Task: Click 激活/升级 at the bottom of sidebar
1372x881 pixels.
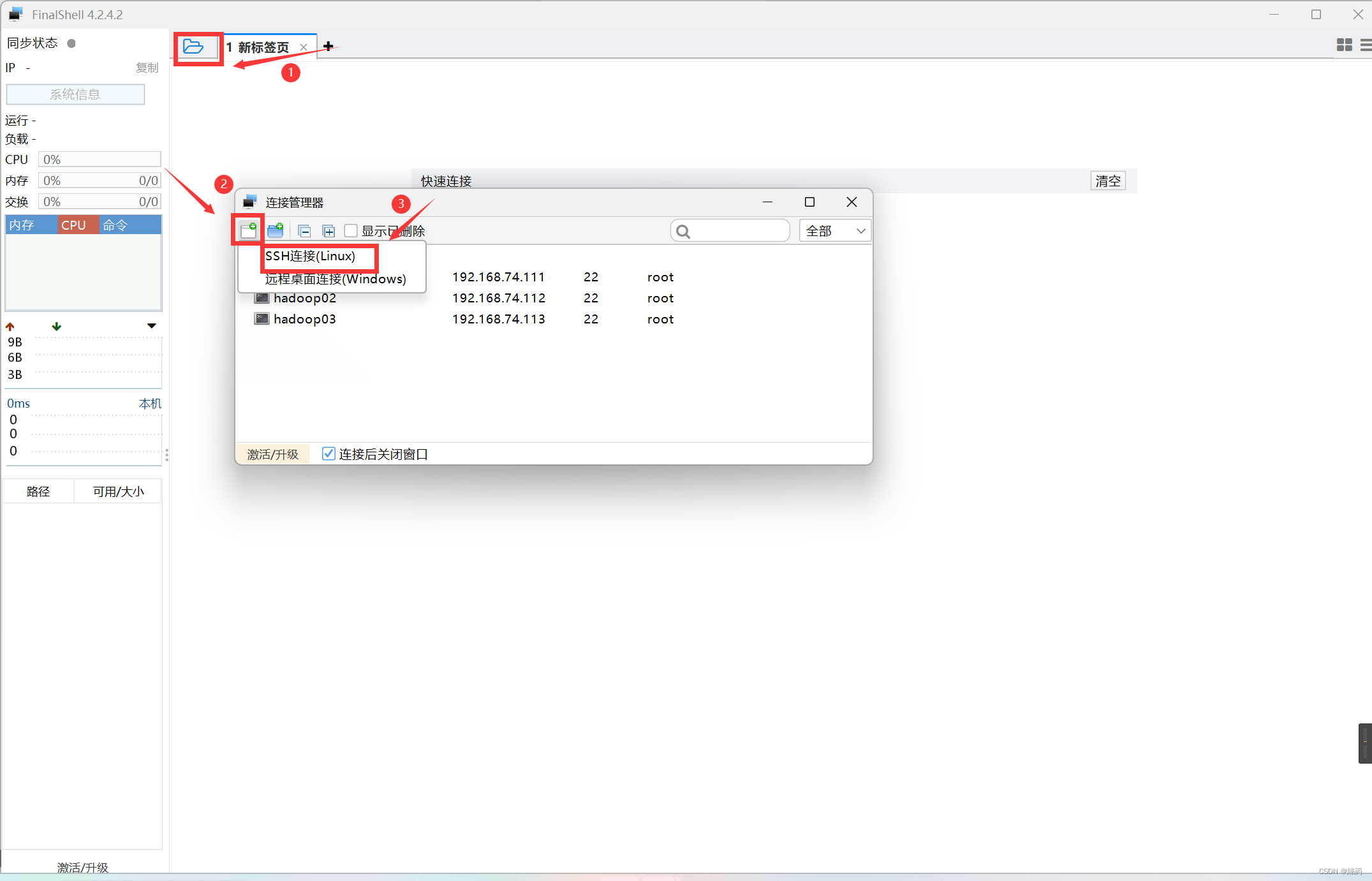Action: [83, 868]
